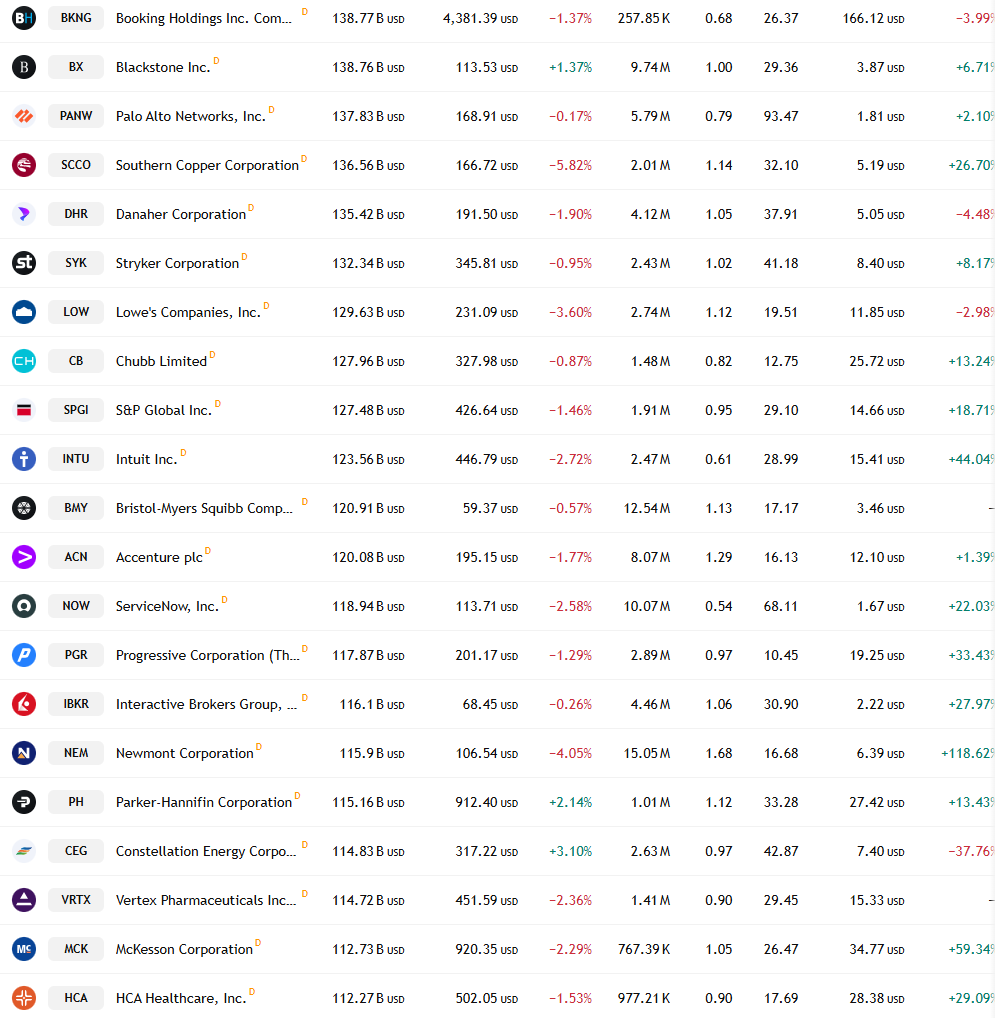The height and width of the screenshot is (1018, 995).
Task: Click the Constellation Energy logo icon
Action: pos(24,851)
